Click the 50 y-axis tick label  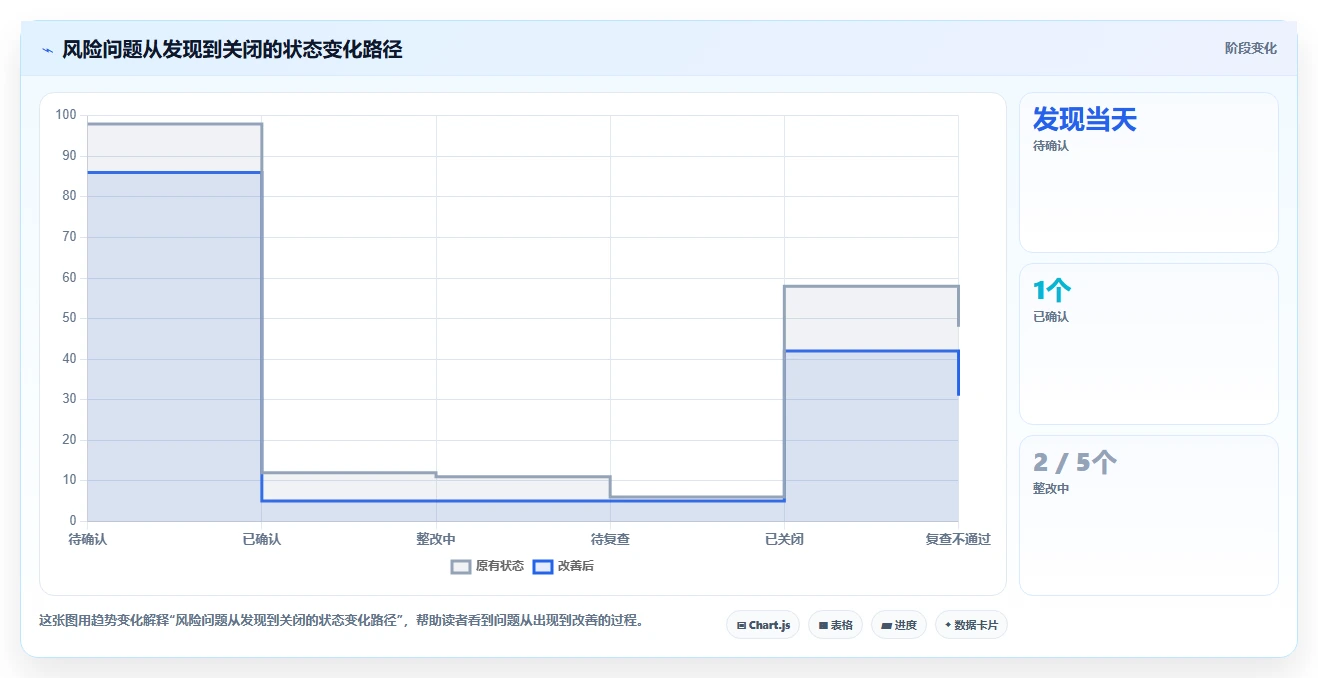coord(69,318)
